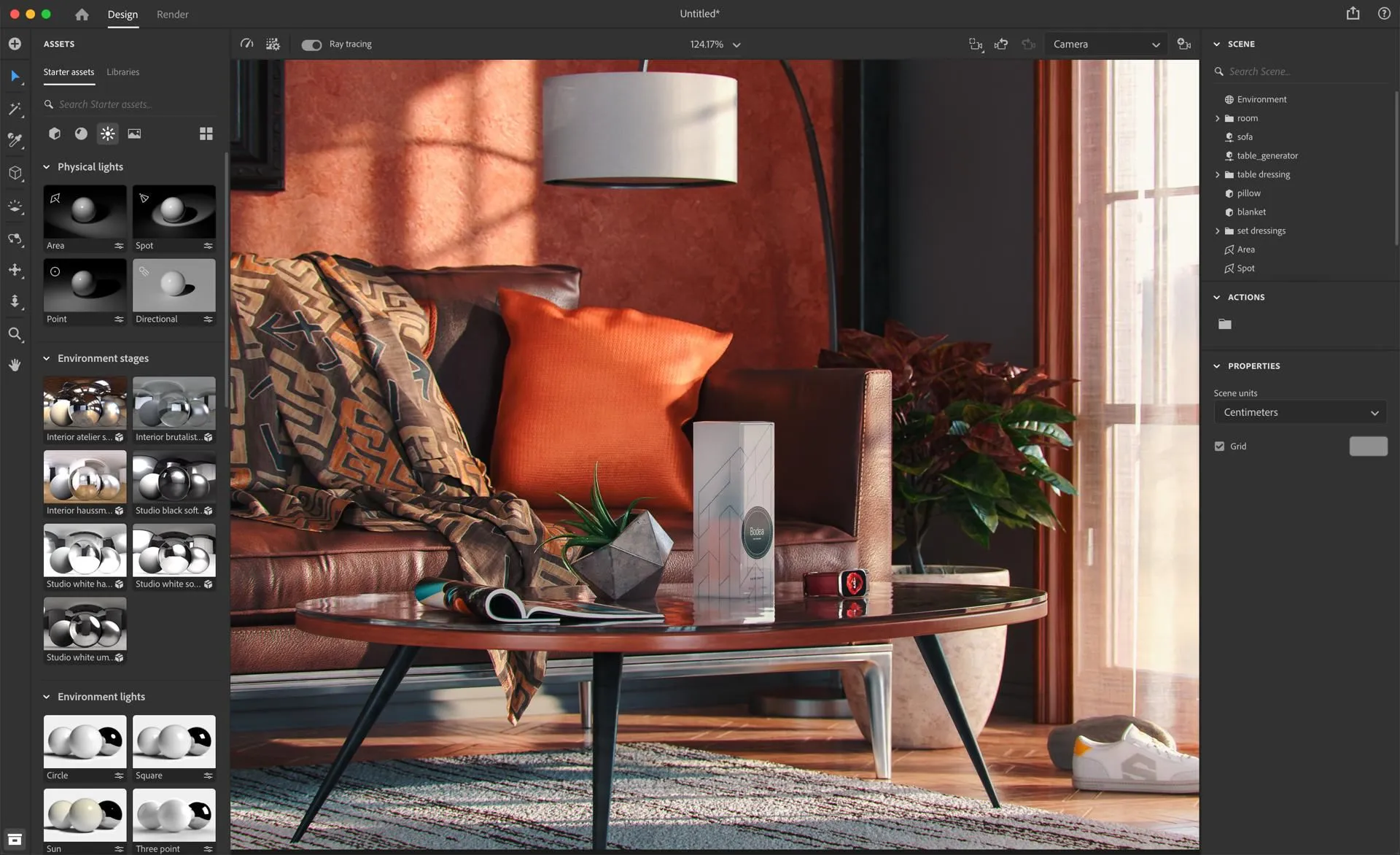Image resolution: width=1400 pixels, height=855 pixels.
Task: Uncheck the Grid checkbox in Properties
Action: click(x=1218, y=446)
